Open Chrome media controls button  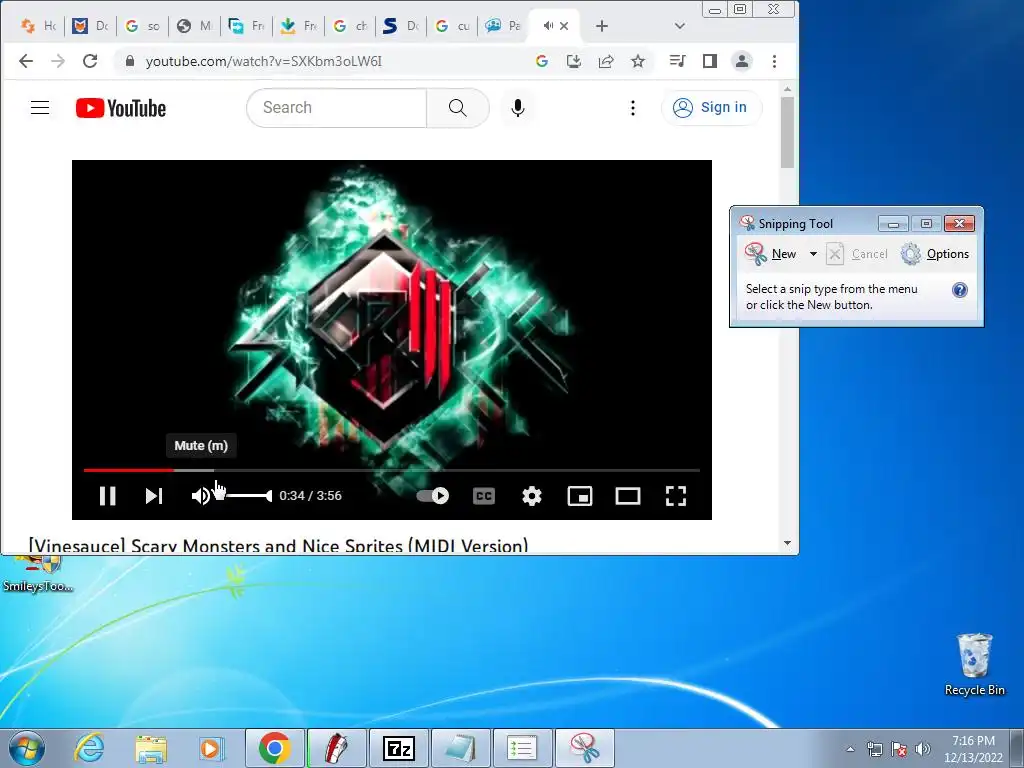point(677,61)
